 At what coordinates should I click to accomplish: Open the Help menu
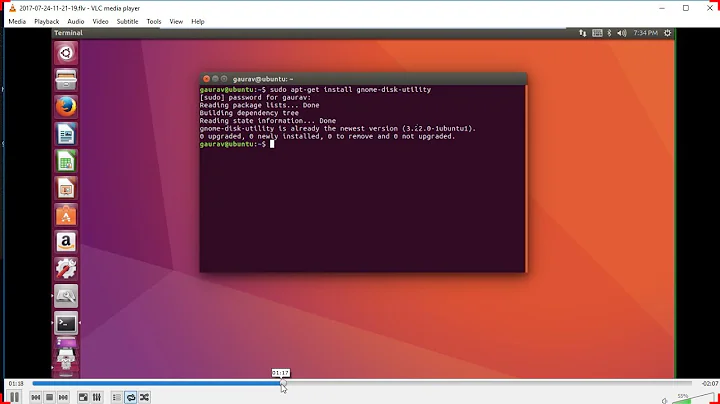pyautogui.click(x=197, y=22)
